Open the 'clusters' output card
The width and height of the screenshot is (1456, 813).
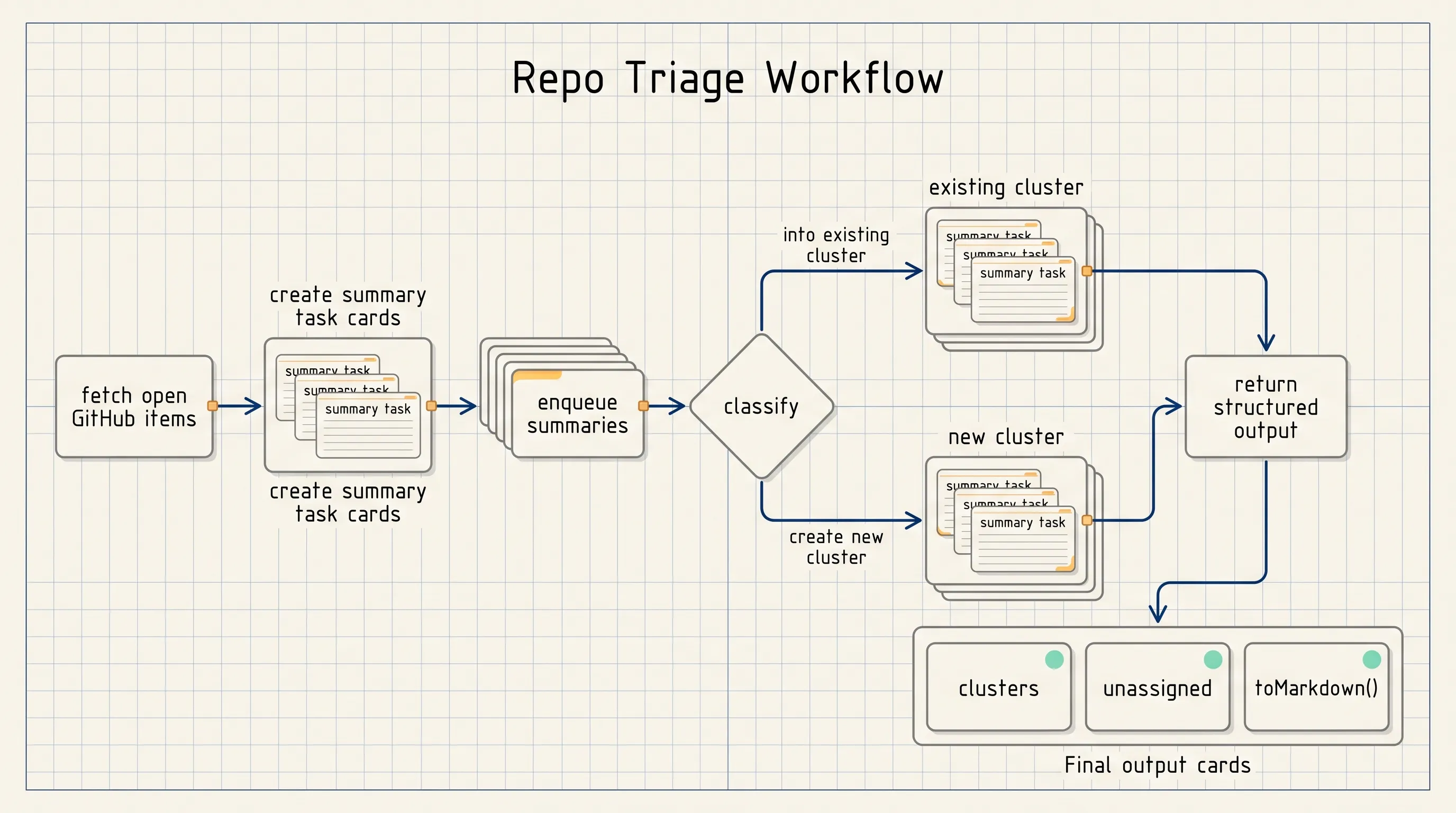pos(999,687)
